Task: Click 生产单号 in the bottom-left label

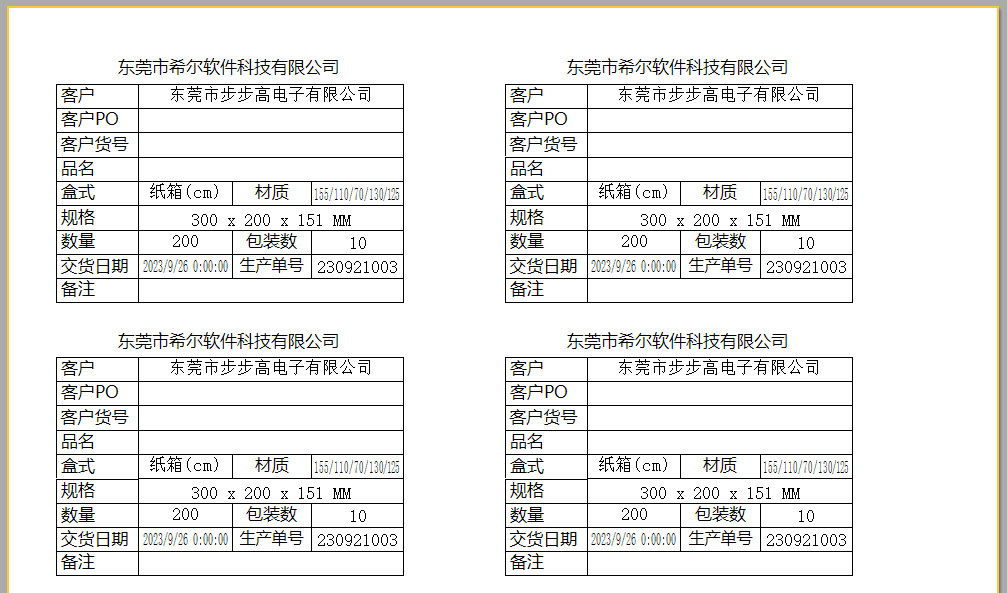Action: point(271,538)
